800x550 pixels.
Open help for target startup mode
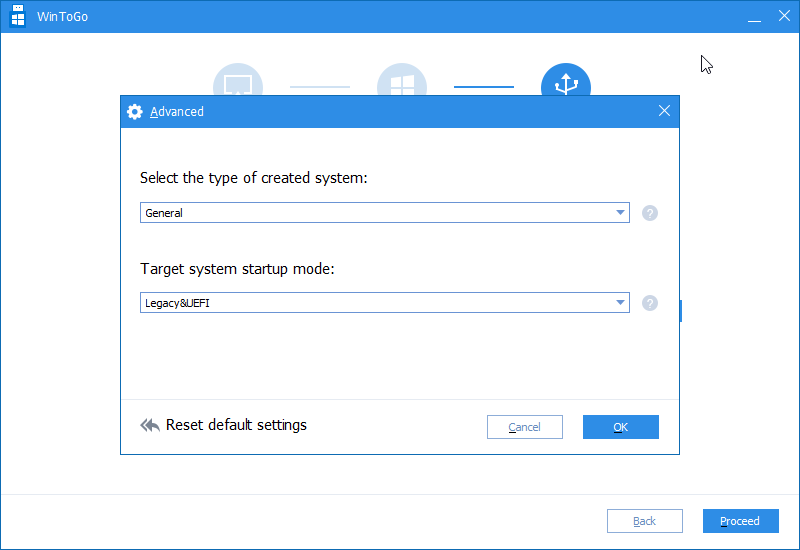(x=650, y=303)
